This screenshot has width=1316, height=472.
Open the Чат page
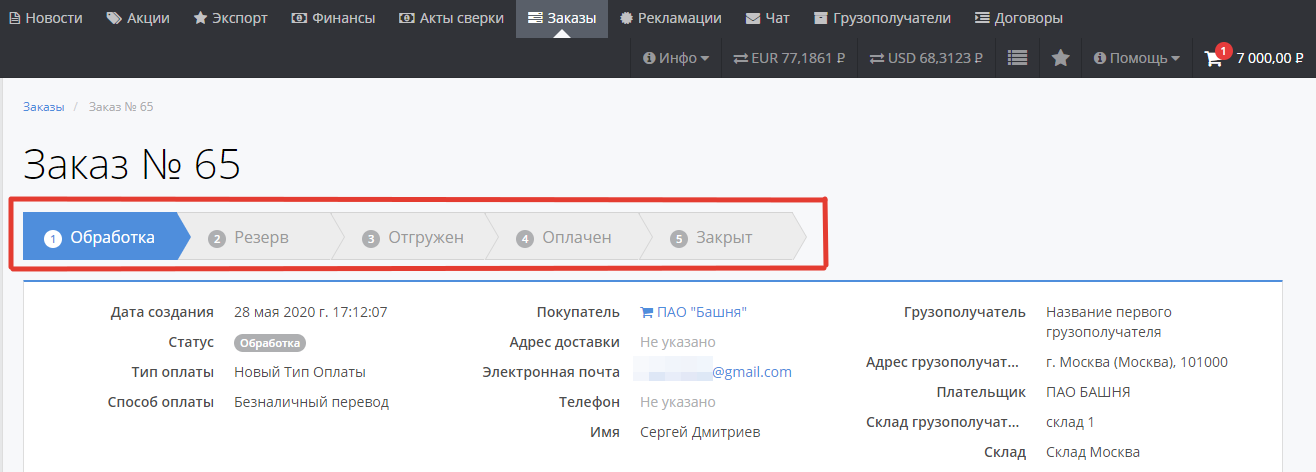tap(767, 18)
